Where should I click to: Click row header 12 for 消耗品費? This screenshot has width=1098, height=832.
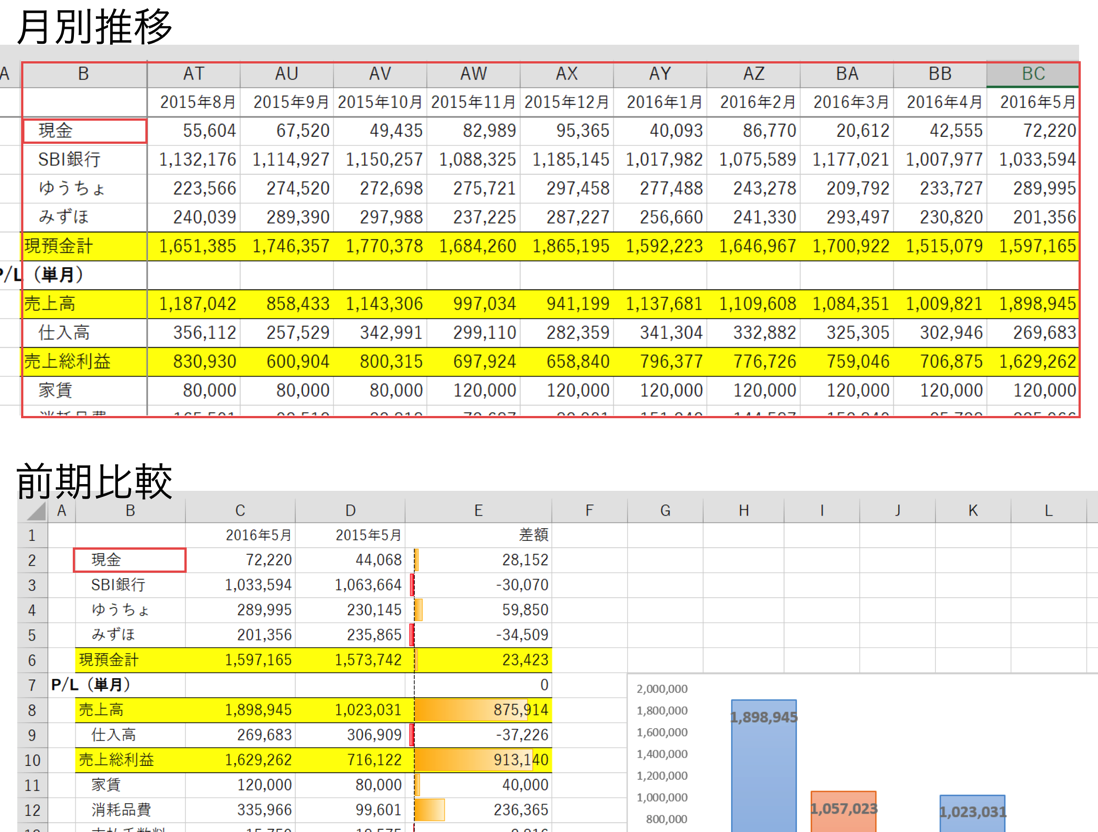pyautogui.click(x=32, y=810)
